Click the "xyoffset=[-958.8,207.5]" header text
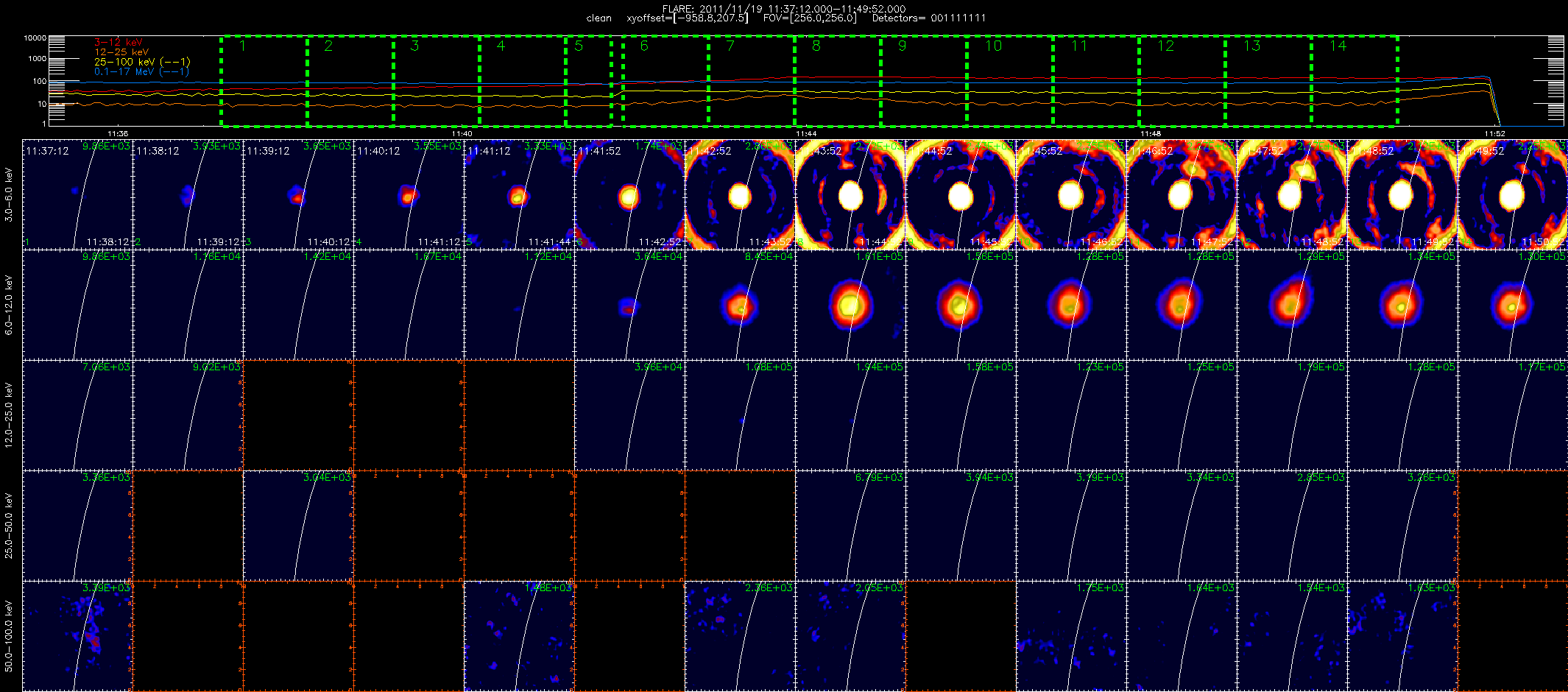Image resolution: width=1568 pixels, height=692 pixels. 688,18
